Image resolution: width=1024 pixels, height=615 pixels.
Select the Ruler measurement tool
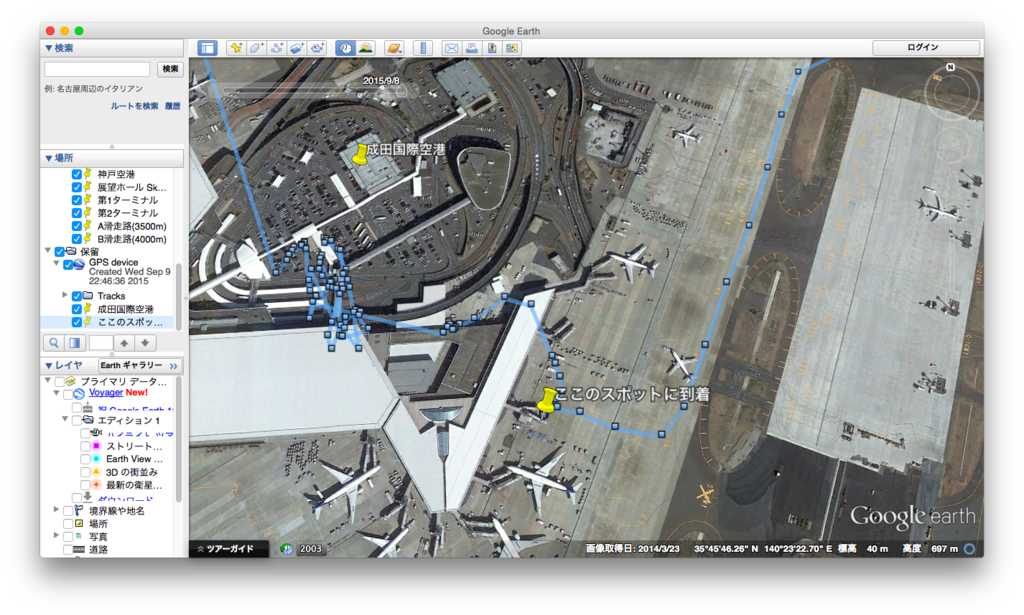(423, 48)
